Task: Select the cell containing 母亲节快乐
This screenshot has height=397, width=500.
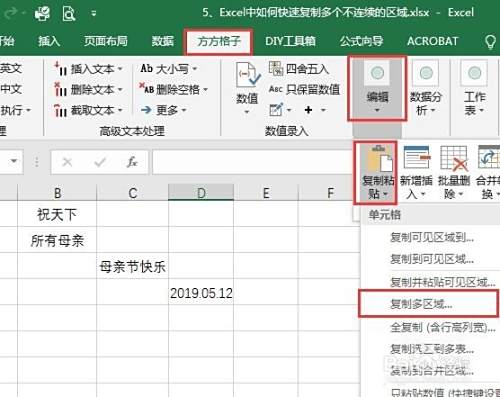Action: point(133,266)
